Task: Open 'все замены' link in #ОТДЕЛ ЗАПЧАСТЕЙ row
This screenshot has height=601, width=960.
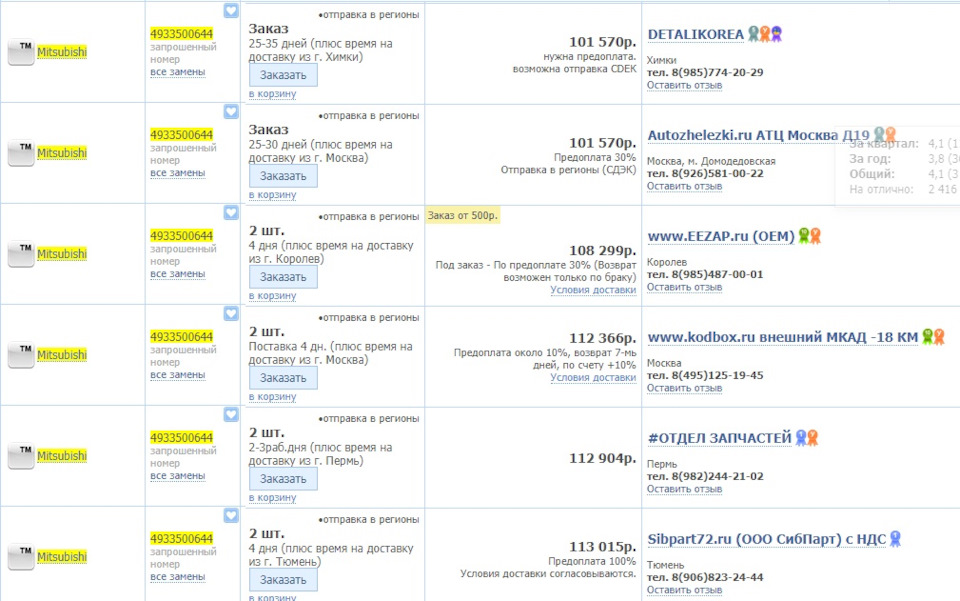Action: click(178, 476)
